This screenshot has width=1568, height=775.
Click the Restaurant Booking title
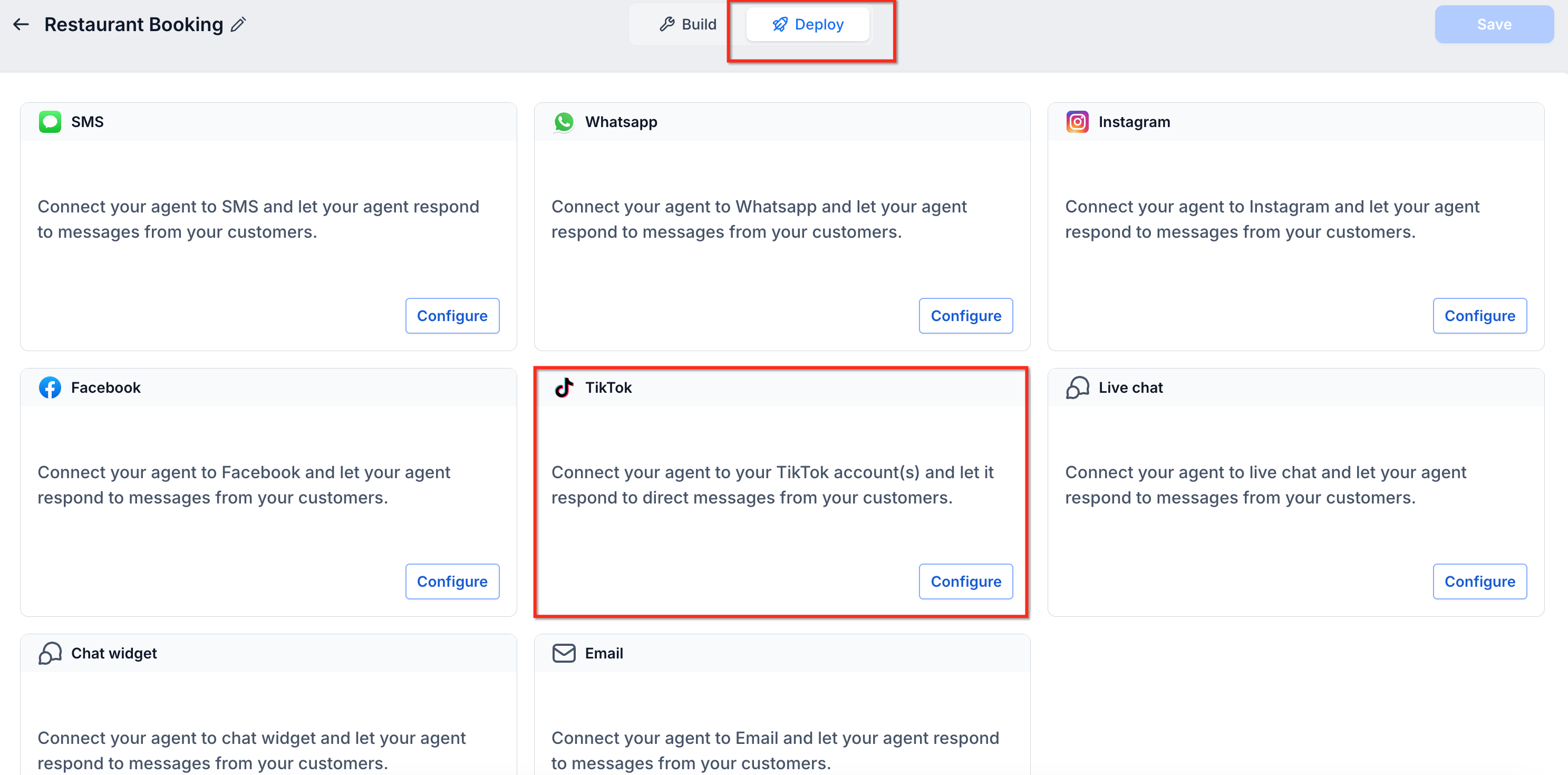click(x=134, y=24)
